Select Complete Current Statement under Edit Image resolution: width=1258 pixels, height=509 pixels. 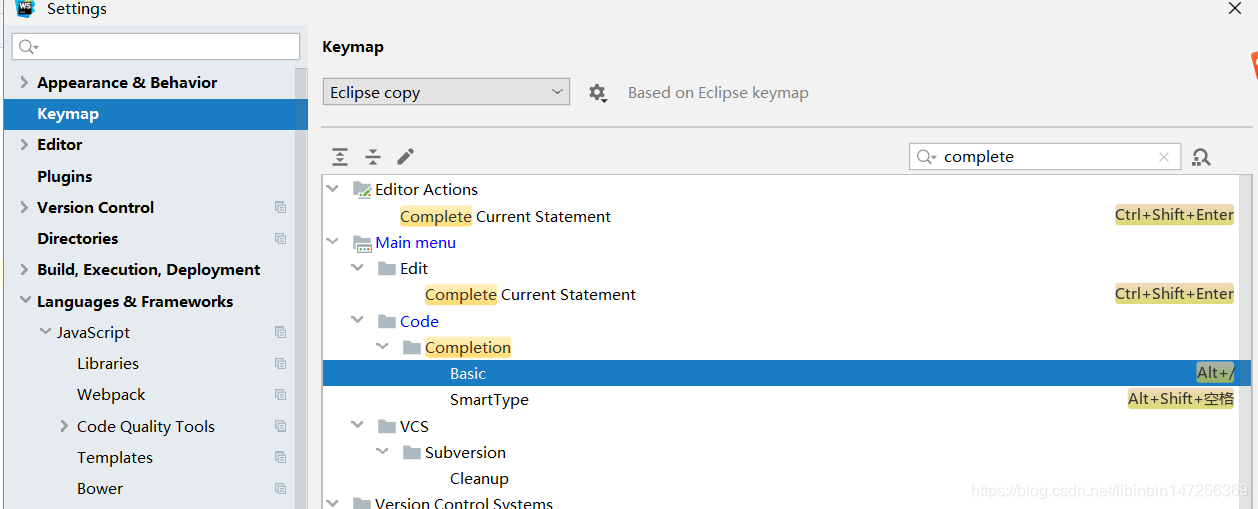pyautogui.click(x=530, y=294)
